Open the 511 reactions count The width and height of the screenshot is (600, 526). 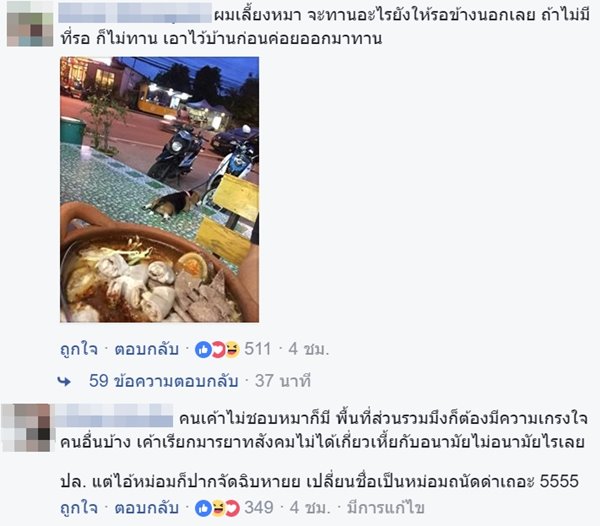(258, 349)
